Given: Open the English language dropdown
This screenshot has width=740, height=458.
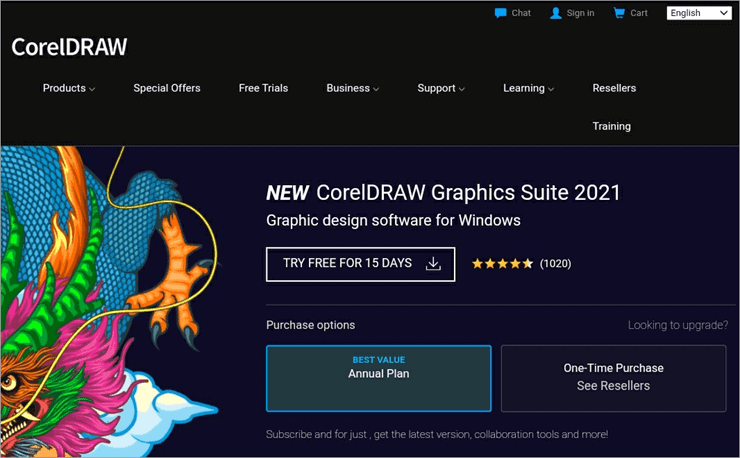Looking at the screenshot, I should (x=699, y=13).
